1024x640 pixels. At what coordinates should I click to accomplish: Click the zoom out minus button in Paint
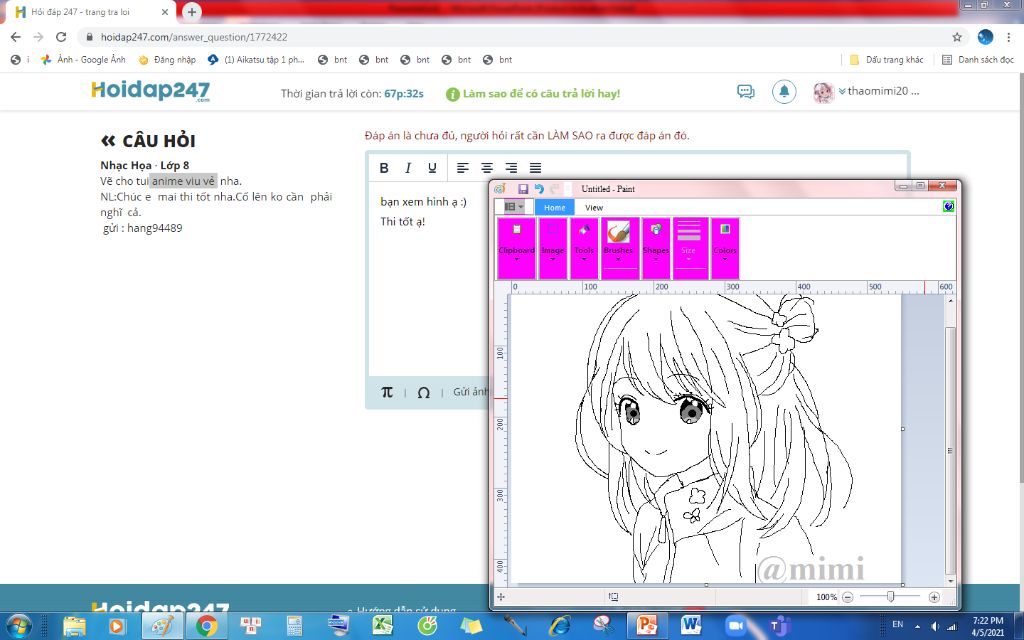pyautogui.click(x=847, y=597)
